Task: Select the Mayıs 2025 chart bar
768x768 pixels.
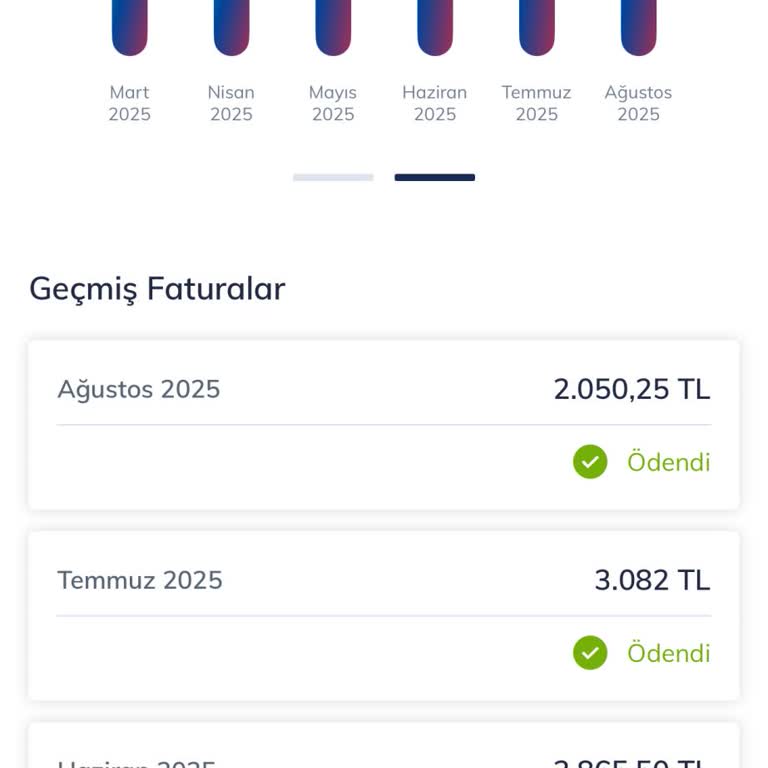Action: [333, 27]
